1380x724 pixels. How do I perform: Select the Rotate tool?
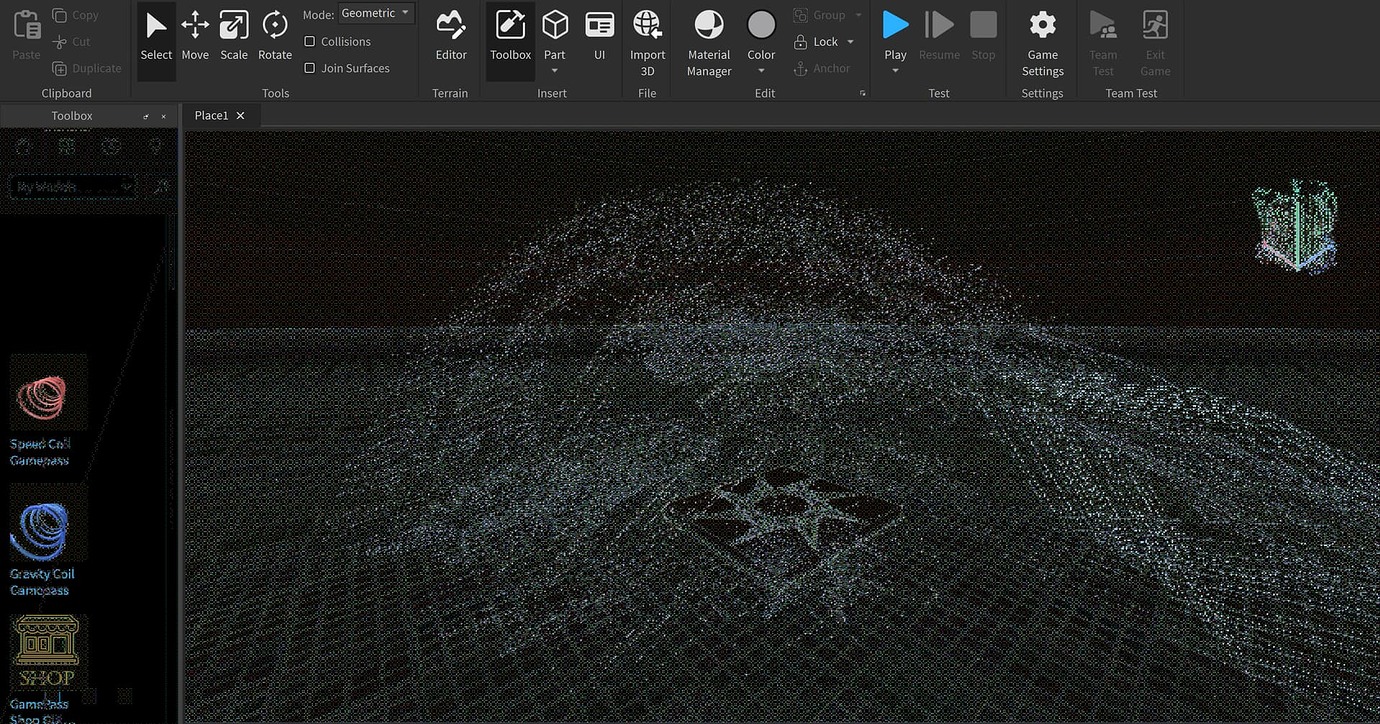[274, 35]
